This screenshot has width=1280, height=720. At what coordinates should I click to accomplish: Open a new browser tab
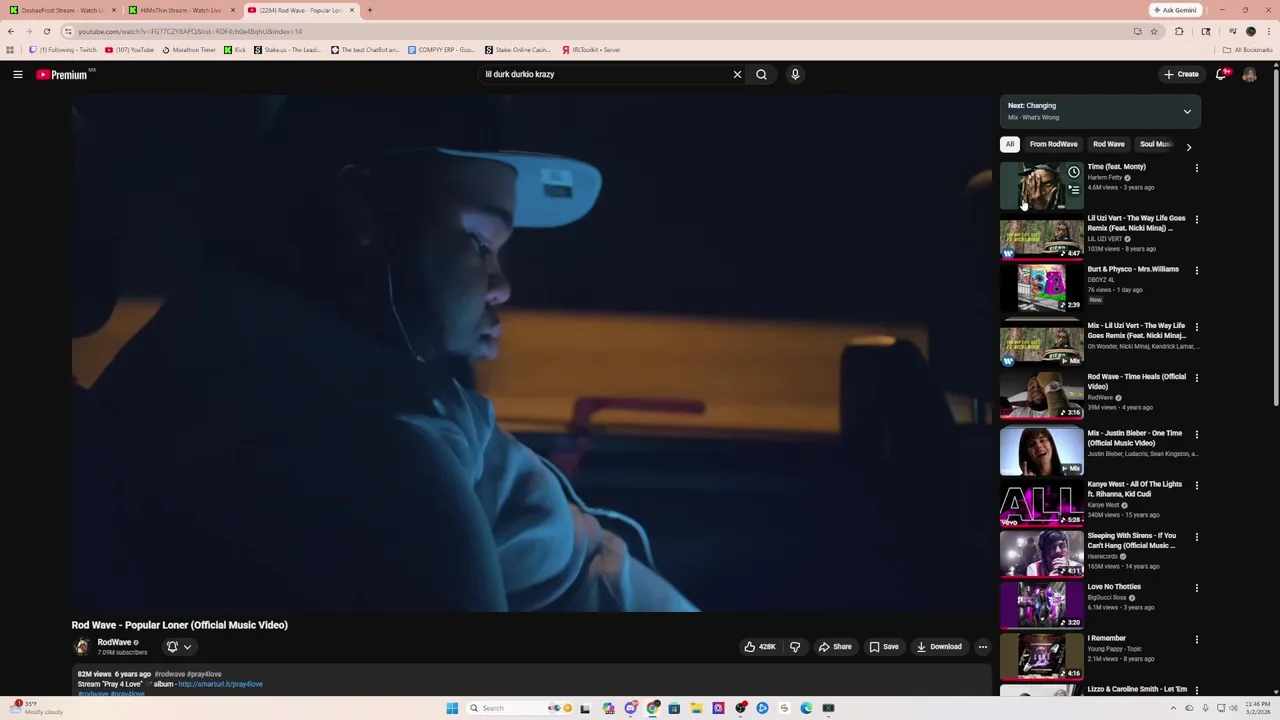click(369, 10)
